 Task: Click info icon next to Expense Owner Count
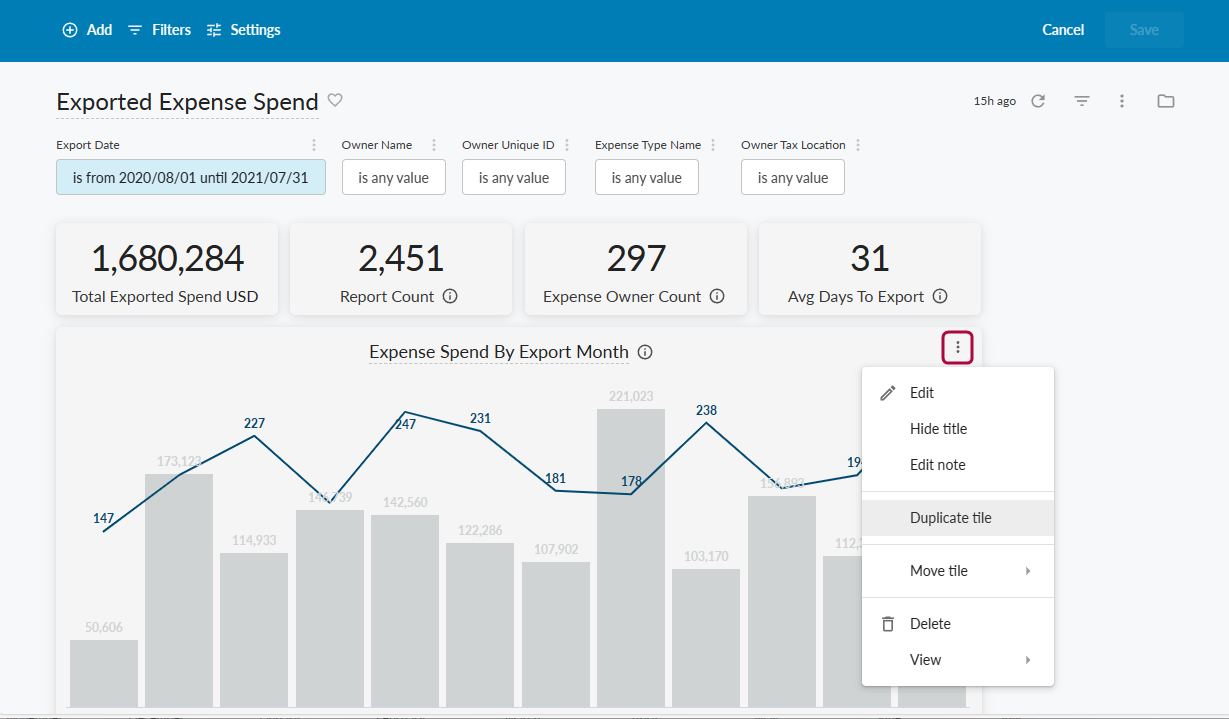coord(717,297)
